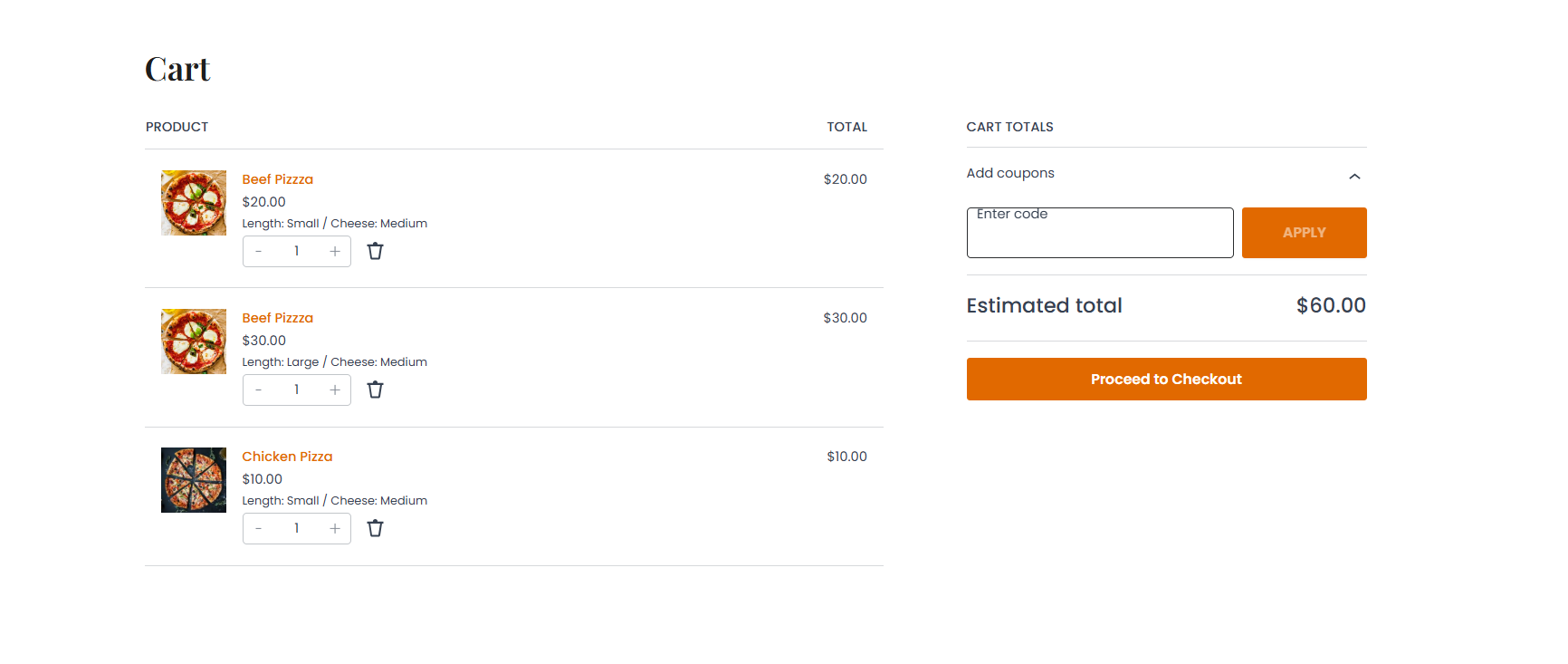Image resolution: width=1568 pixels, height=664 pixels.
Task: Delete the $20.00 Beef Pizzza from cart
Action: click(x=375, y=251)
